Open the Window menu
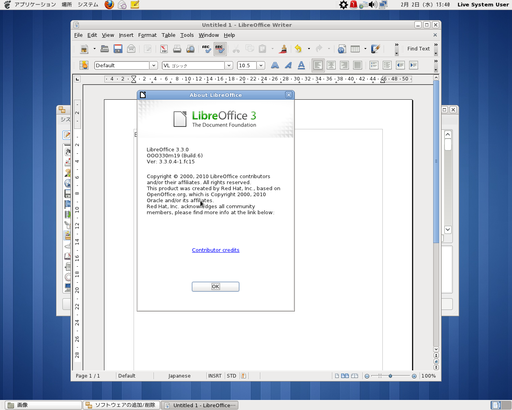Screen dimensions: 512x410 click(x=209, y=35)
